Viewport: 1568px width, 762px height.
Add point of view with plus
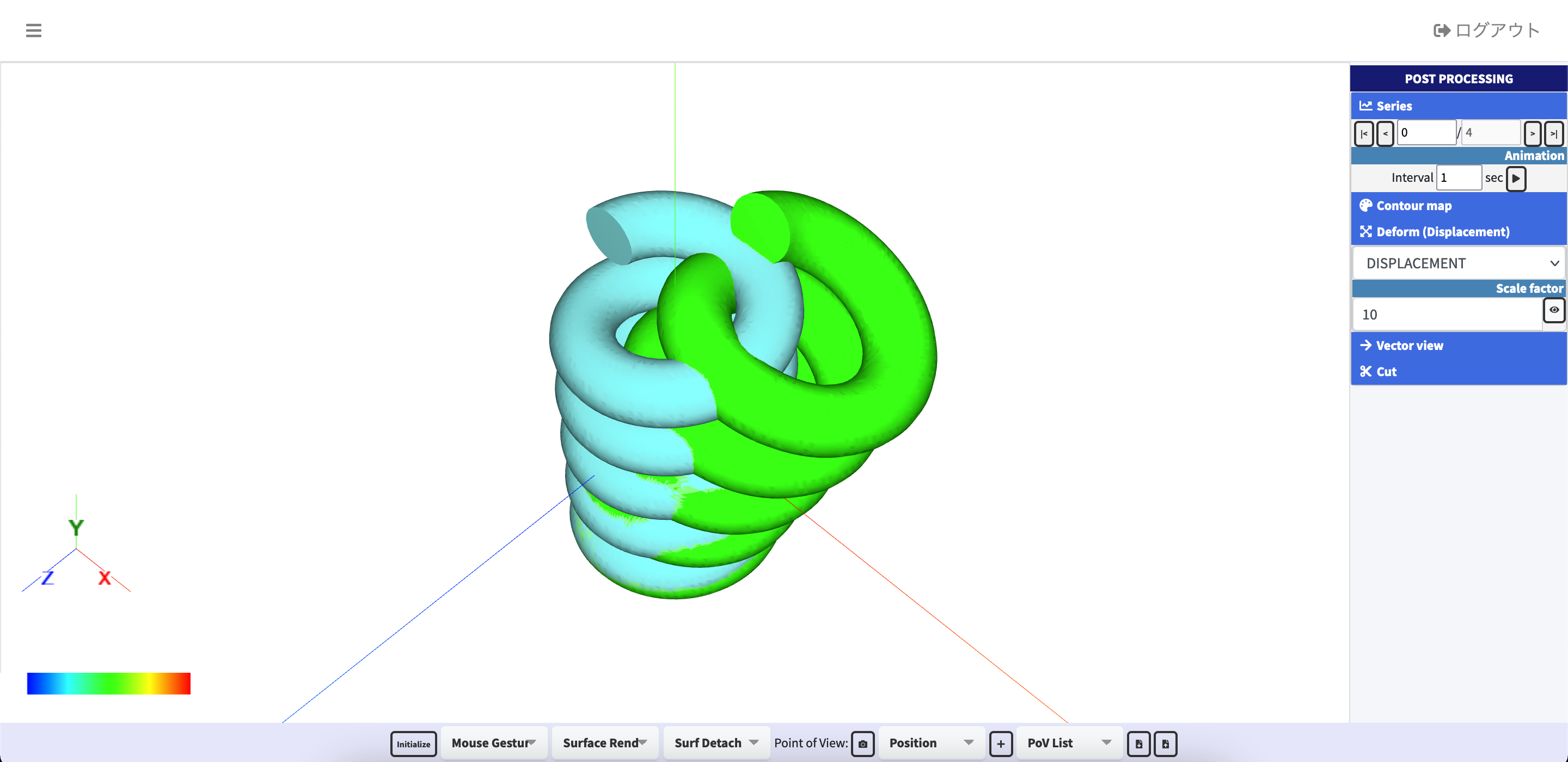coord(1001,743)
